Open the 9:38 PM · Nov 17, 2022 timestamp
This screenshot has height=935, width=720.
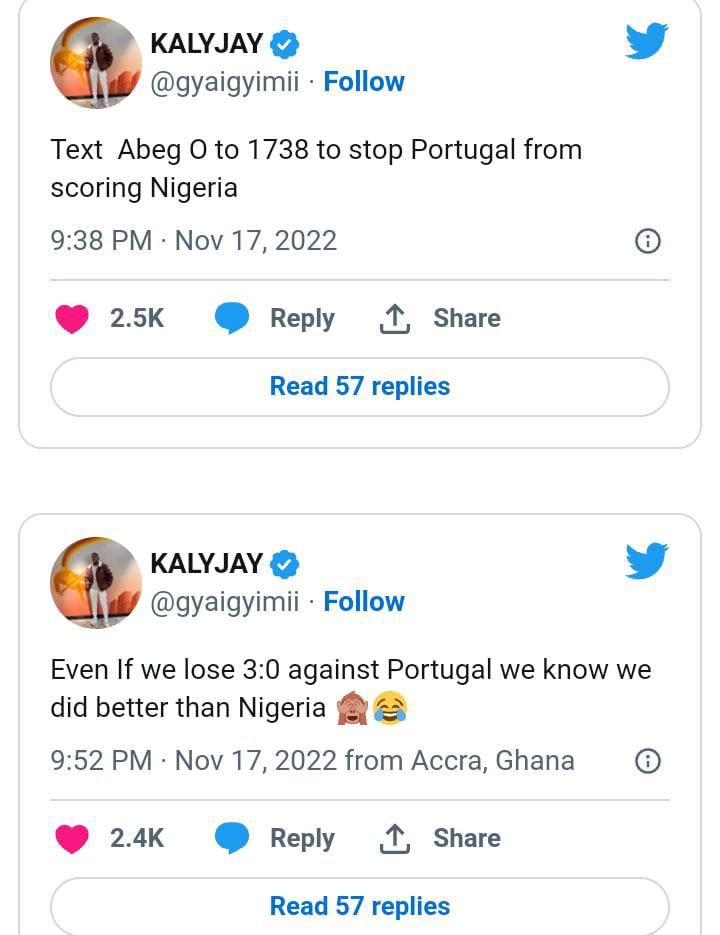[194, 241]
